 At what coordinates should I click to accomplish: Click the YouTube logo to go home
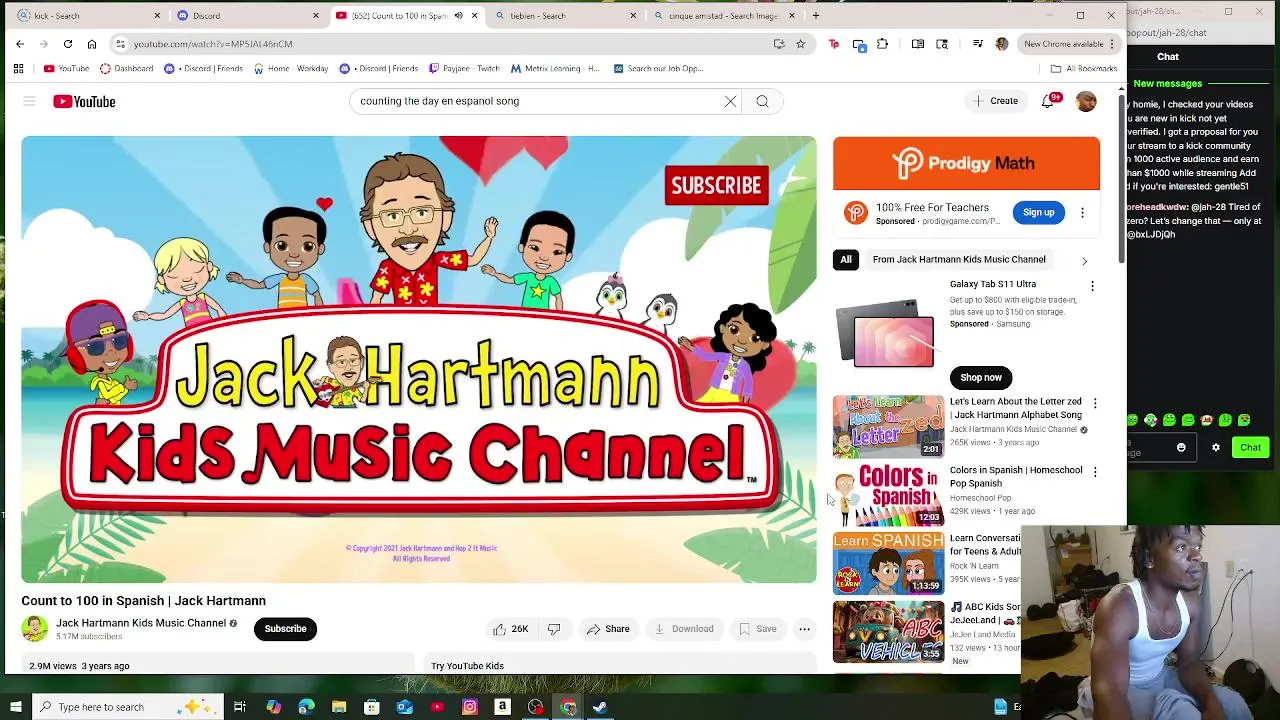point(84,101)
